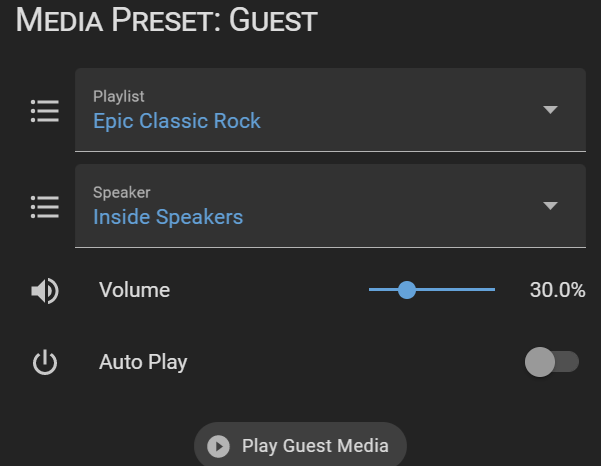Click the list icon beside Speaker

[x=45, y=207]
